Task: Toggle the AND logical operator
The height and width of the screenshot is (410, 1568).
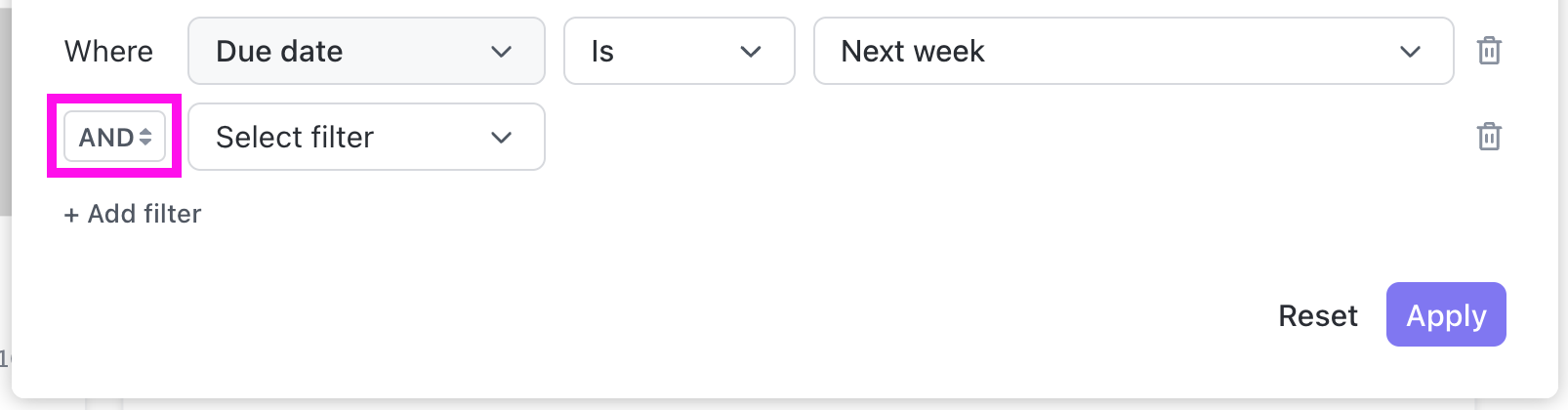Action: [114, 137]
